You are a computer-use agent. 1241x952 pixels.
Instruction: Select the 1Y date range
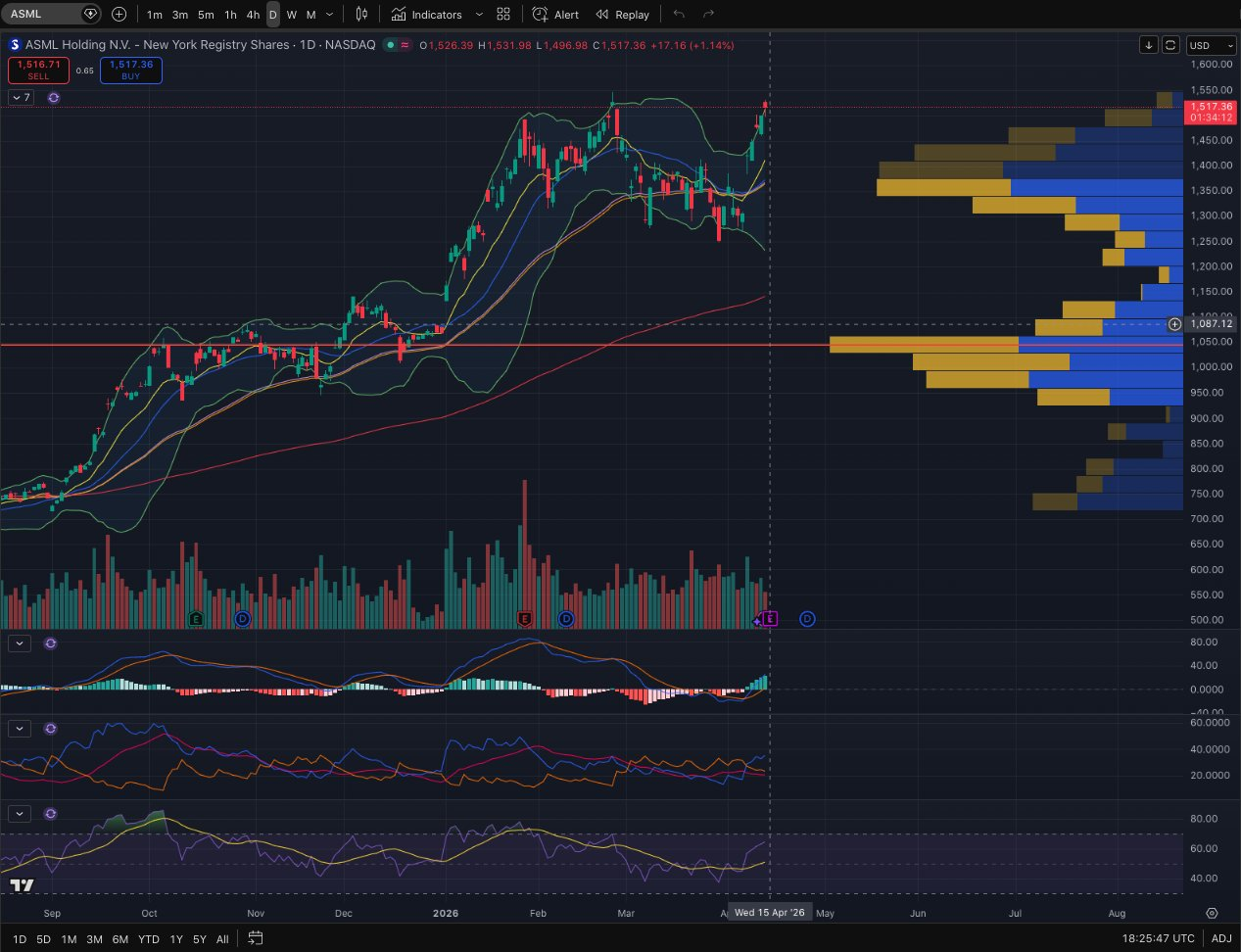(176, 939)
